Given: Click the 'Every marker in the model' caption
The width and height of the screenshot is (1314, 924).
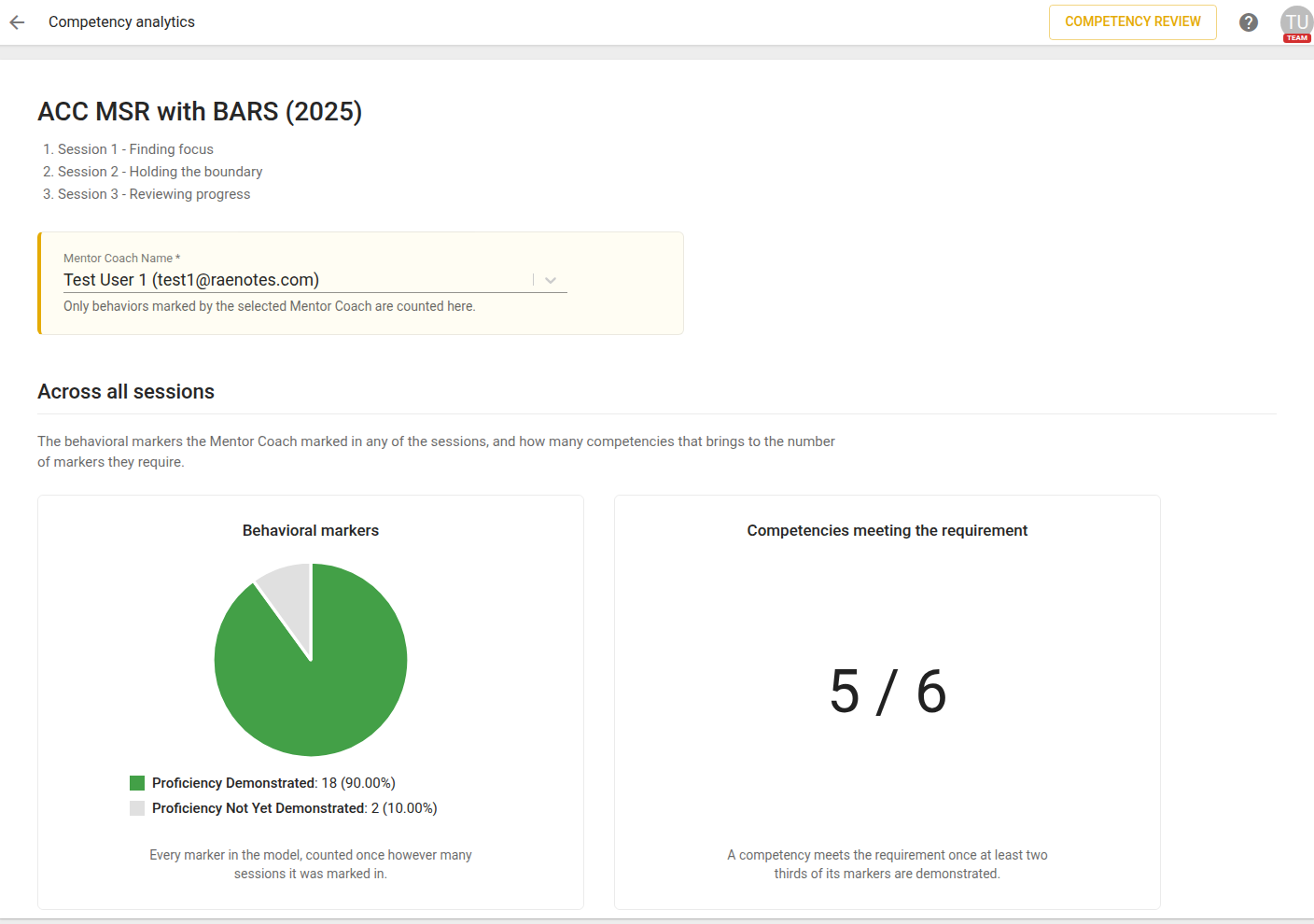Looking at the screenshot, I should tap(311, 864).
